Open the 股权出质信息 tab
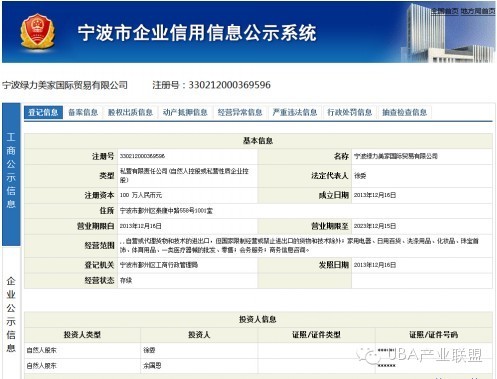Image resolution: width=497 pixels, height=379 pixels. coord(130,112)
